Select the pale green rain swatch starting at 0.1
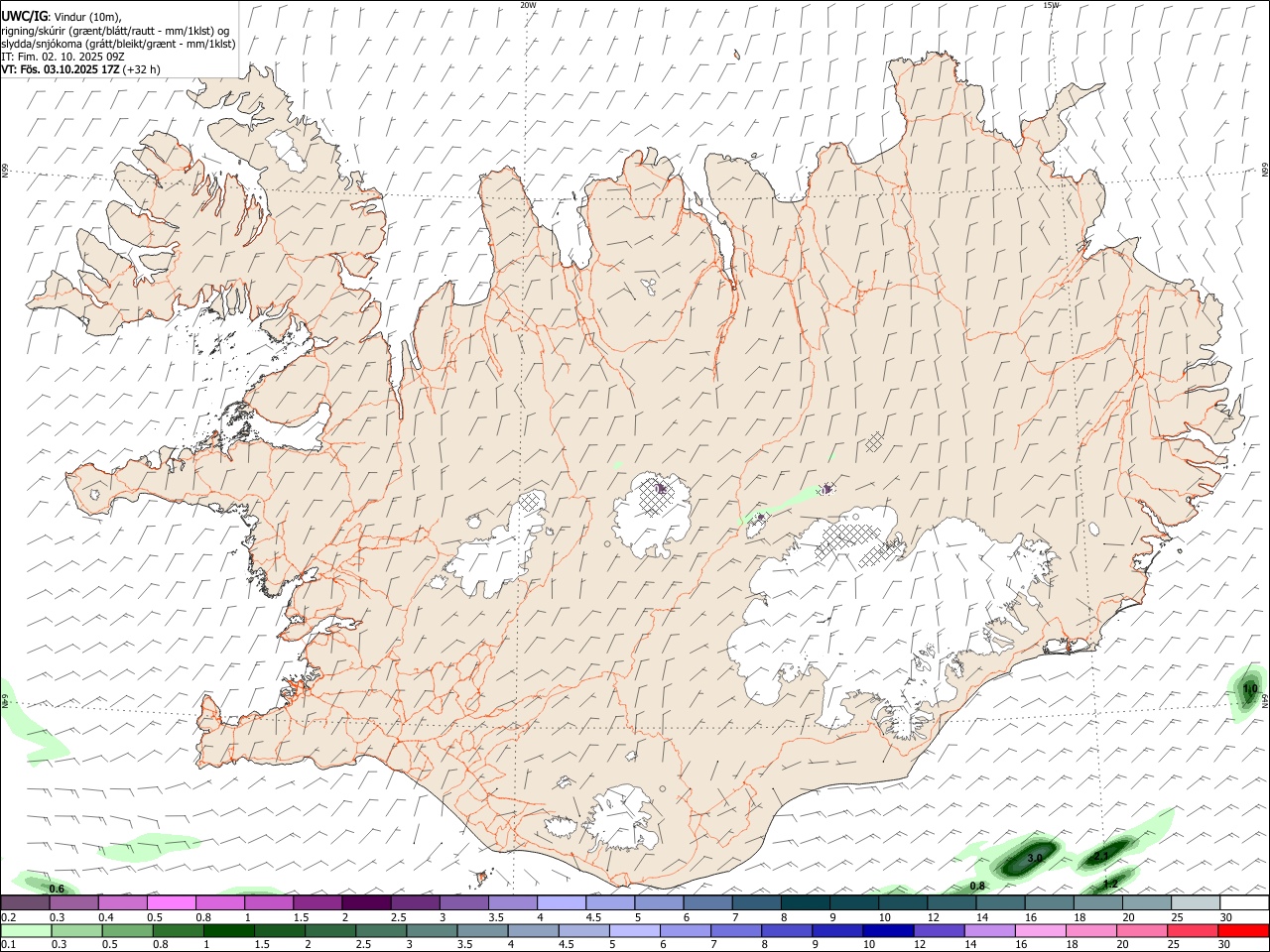Image resolution: width=1270 pixels, height=952 pixels. click(26, 930)
